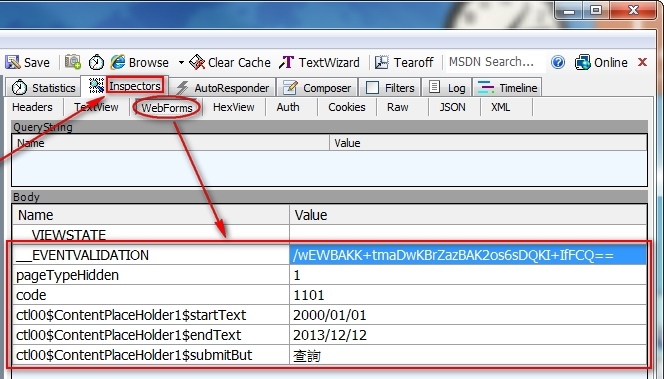Open the Timeline tab
Image resolution: width=664 pixels, height=379 pixels.
coord(507,88)
